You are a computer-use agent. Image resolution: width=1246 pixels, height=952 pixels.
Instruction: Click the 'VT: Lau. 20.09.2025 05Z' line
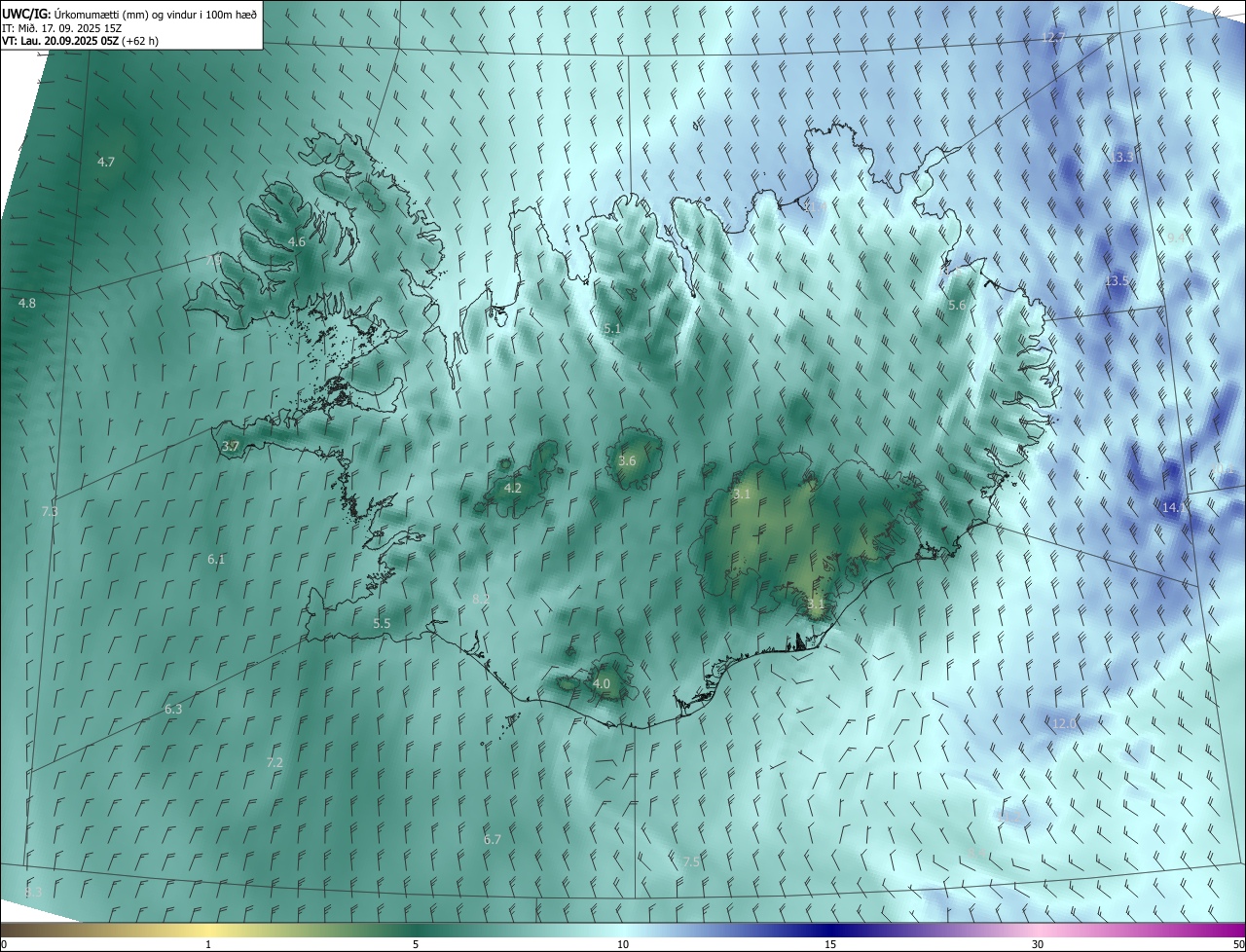coord(61,41)
